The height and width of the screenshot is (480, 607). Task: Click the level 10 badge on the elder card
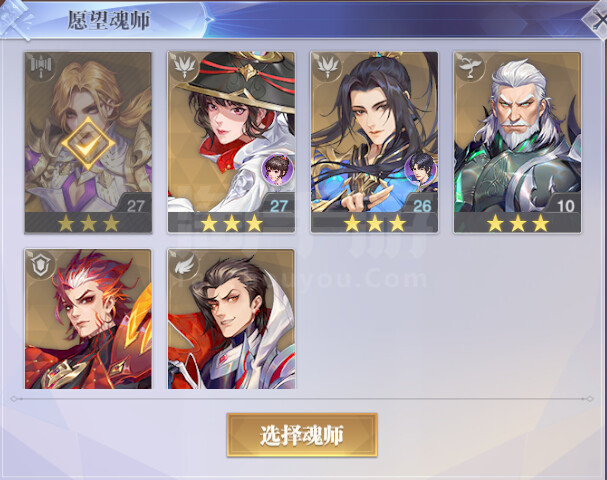(x=566, y=206)
